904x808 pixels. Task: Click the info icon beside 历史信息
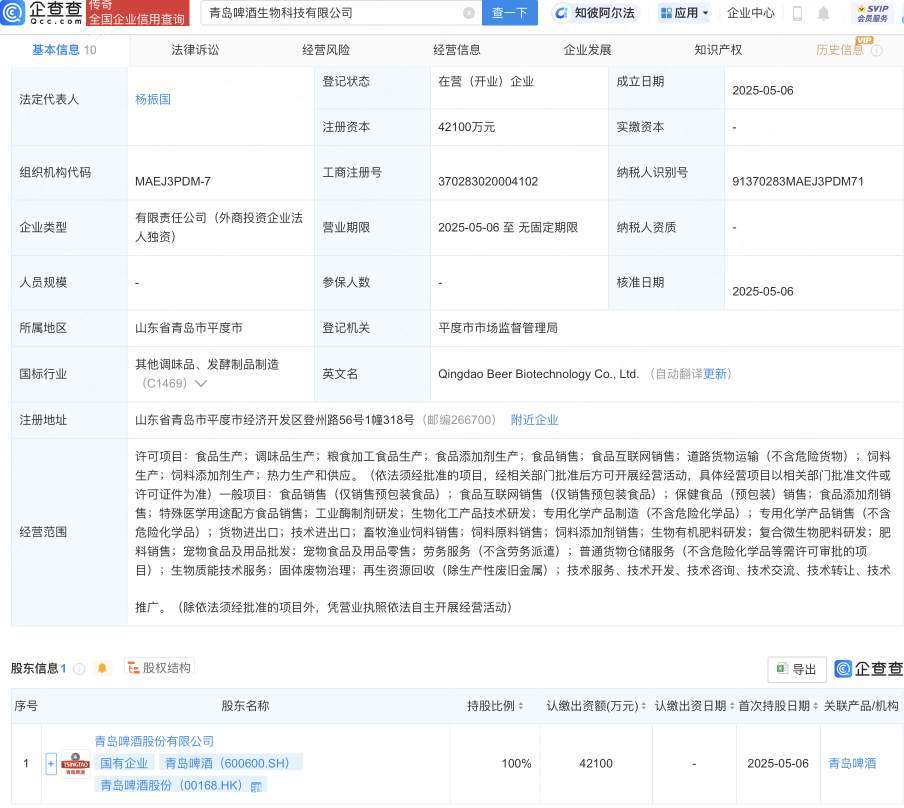coord(877,51)
